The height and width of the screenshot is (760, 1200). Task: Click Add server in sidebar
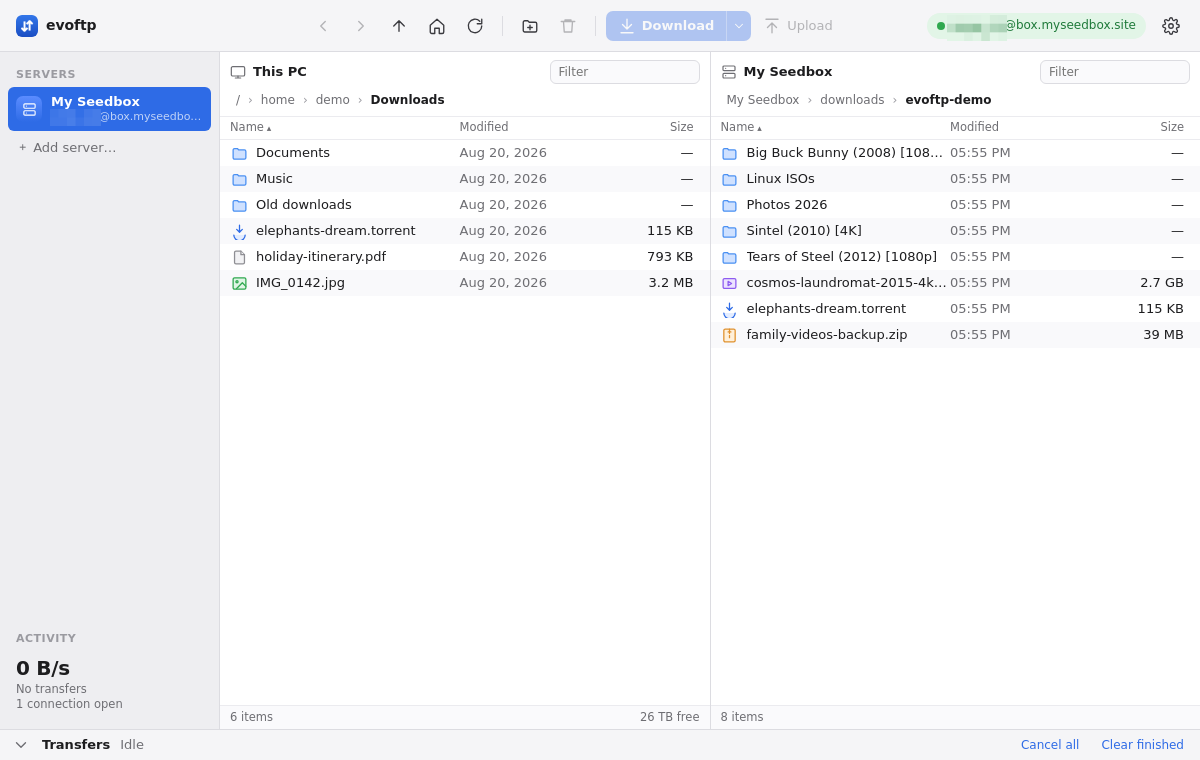(66, 147)
